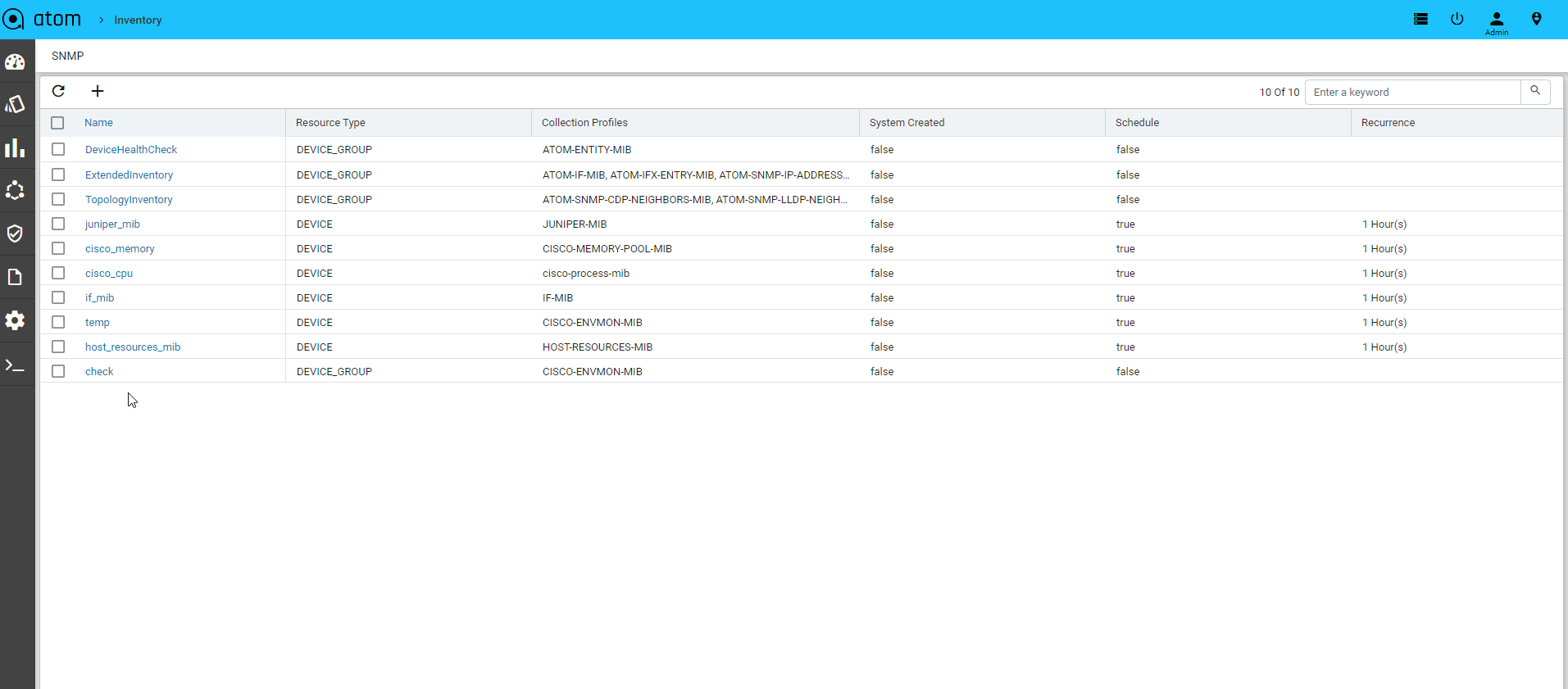Open the 'check' profile link
The width and height of the screenshot is (1568, 689).
tap(99, 372)
